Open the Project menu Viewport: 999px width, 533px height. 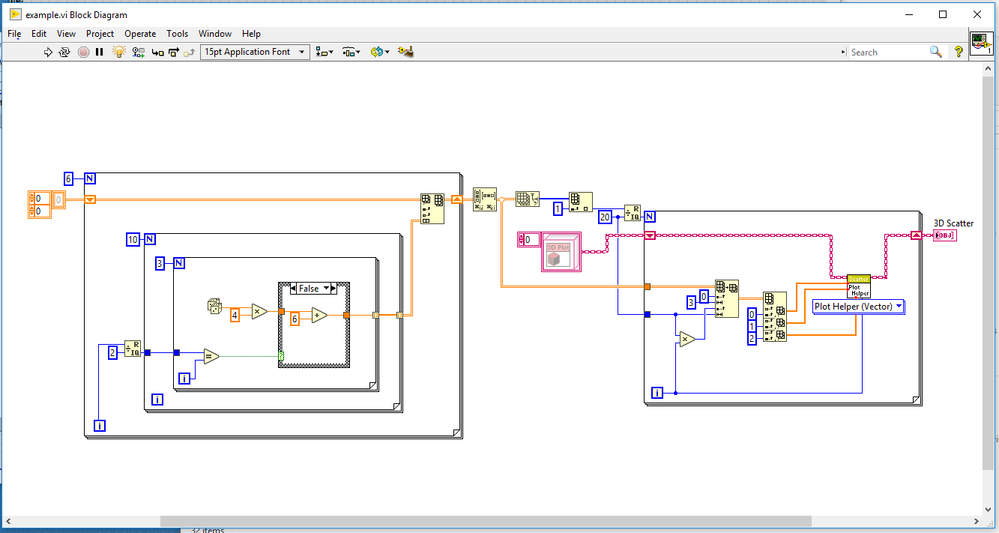click(100, 34)
